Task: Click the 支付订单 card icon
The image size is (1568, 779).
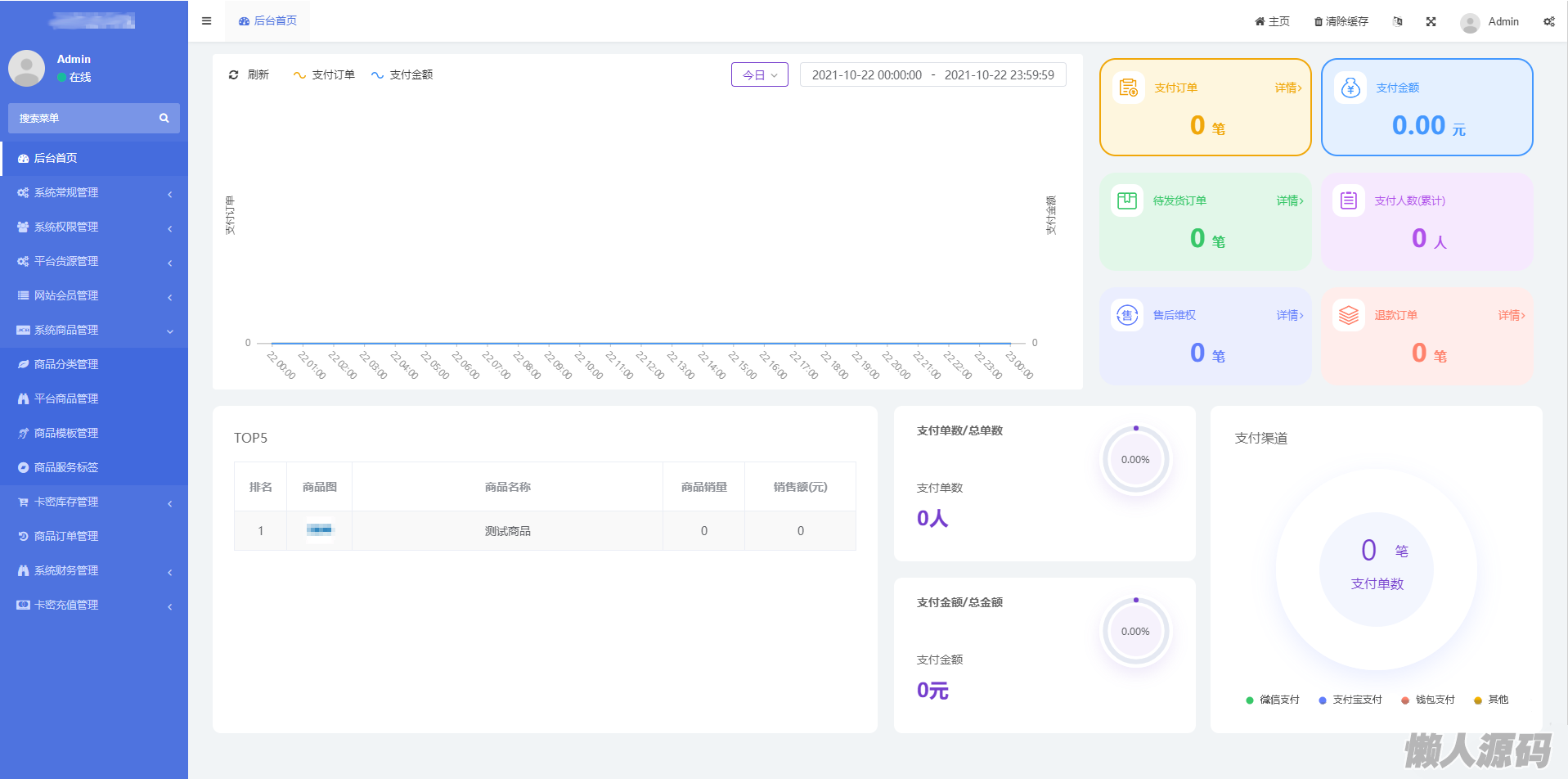Action: click(1128, 88)
